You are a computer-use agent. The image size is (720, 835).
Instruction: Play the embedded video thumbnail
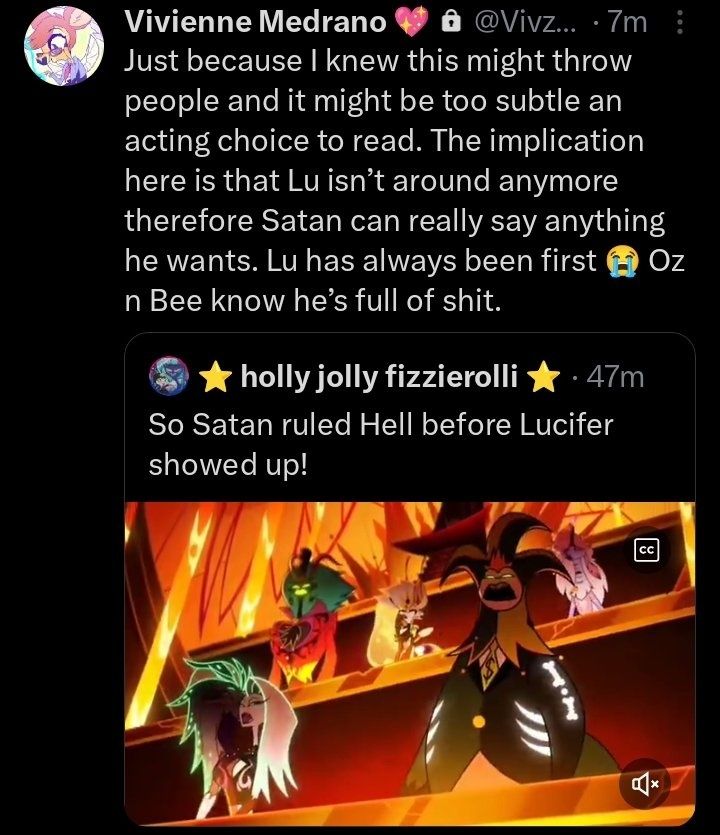(410, 663)
